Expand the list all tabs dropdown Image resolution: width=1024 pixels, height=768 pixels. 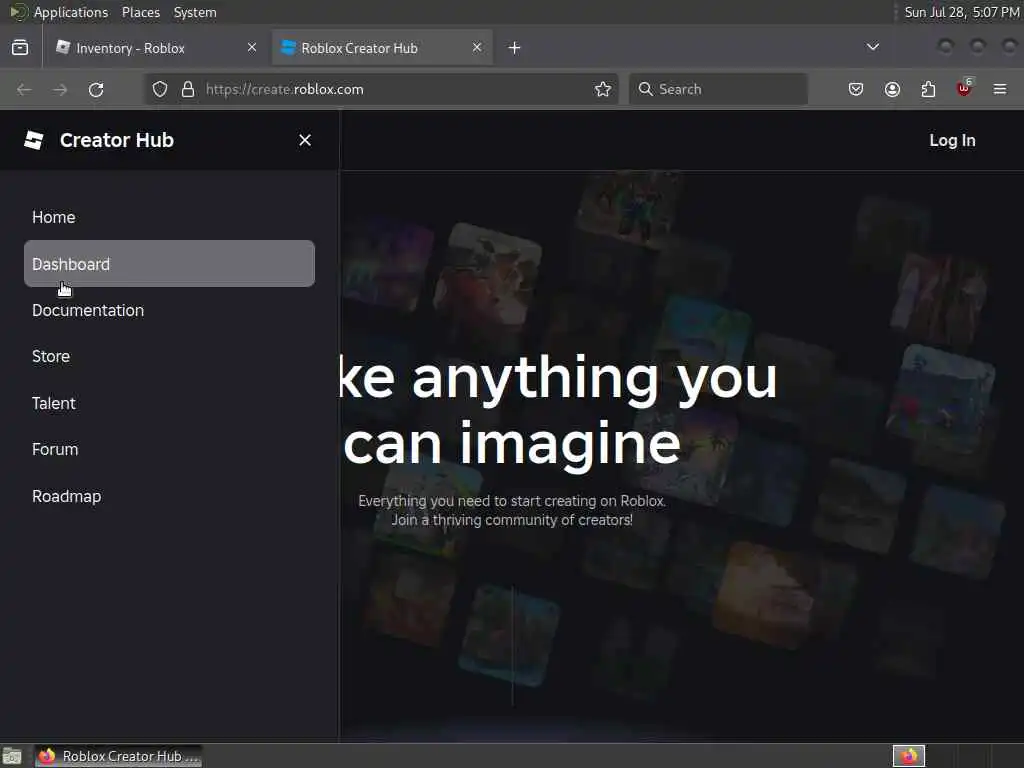pos(872,47)
